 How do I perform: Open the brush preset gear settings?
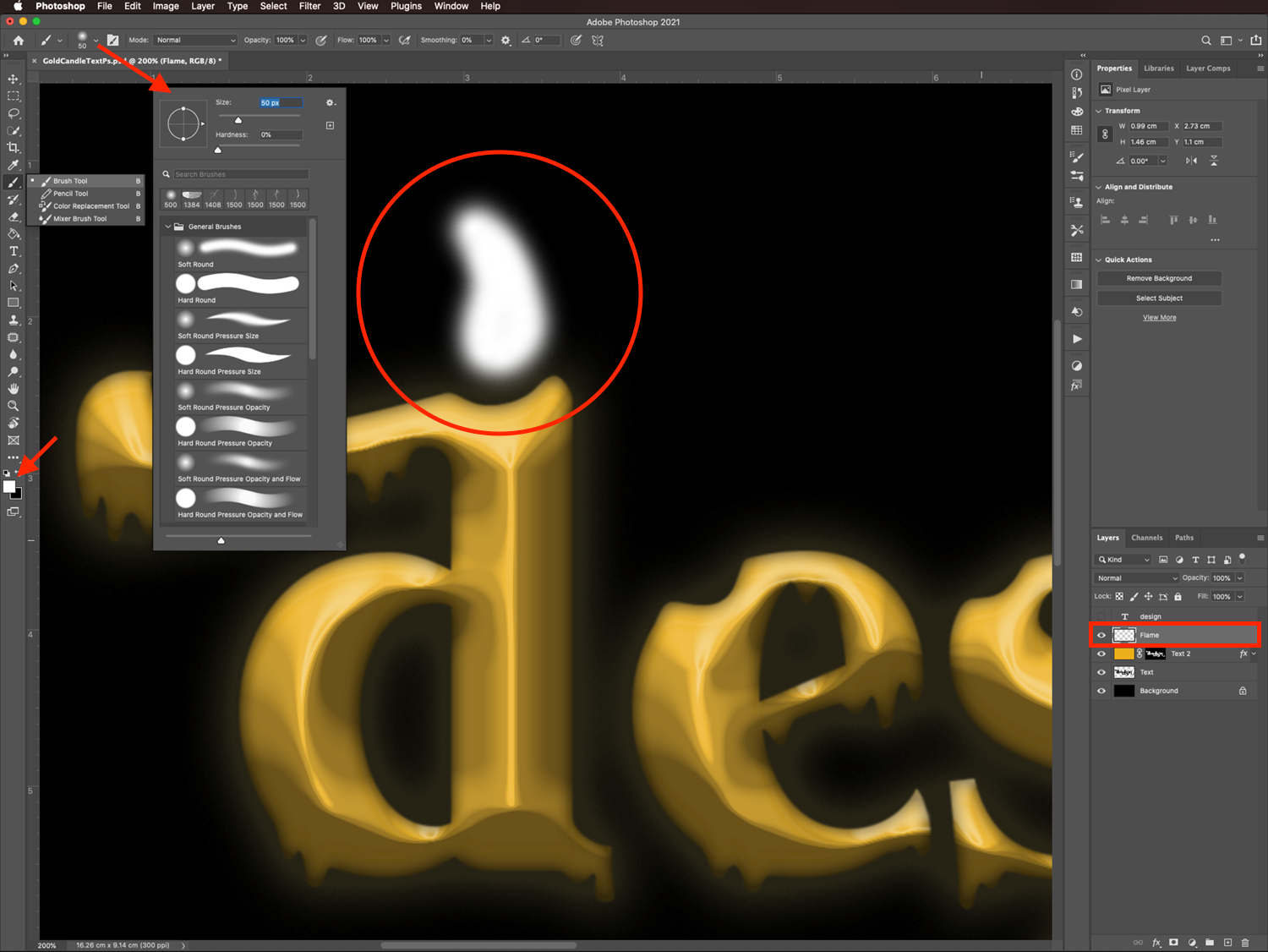(331, 102)
